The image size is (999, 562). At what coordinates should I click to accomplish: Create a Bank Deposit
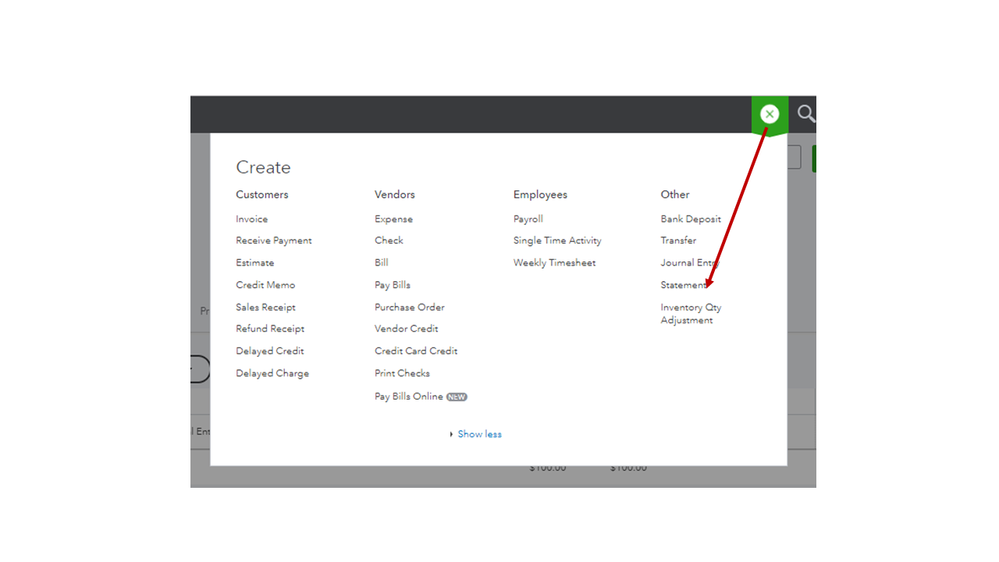pos(691,219)
